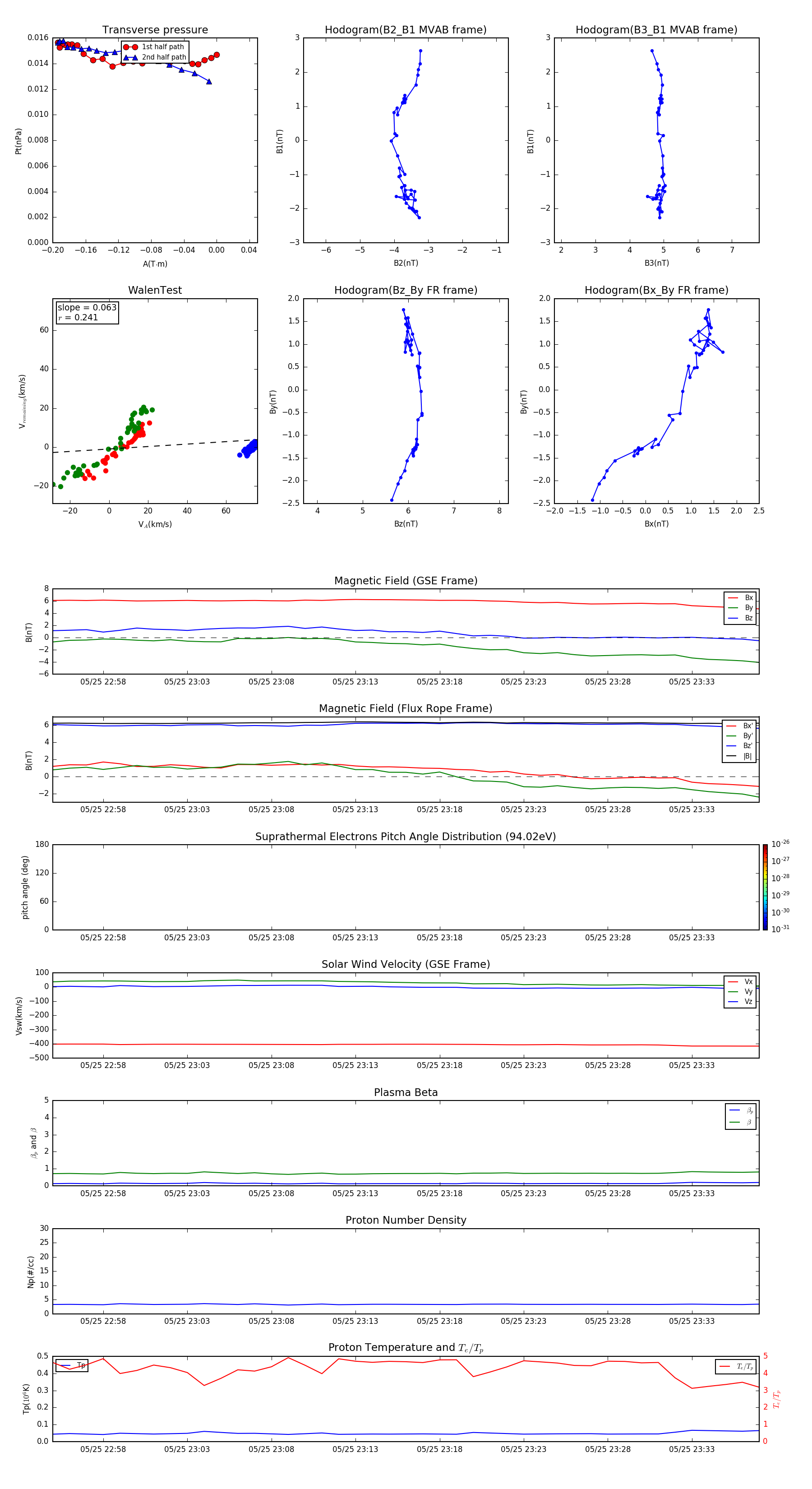The height and width of the screenshot is (1489, 812).
Task: Select '|B|' in flux rope legend
Action: pyautogui.click(x=740, y=756)
